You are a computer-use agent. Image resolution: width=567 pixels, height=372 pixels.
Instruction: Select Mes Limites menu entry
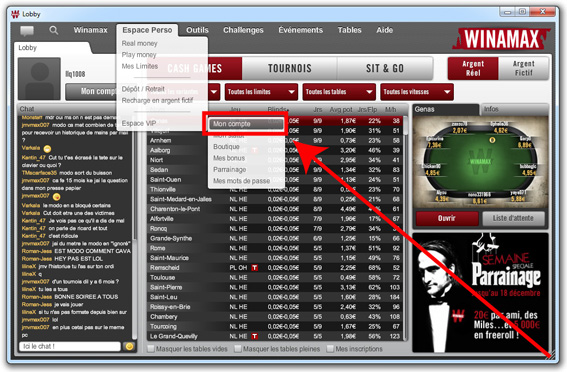click(x=140, y=66)
